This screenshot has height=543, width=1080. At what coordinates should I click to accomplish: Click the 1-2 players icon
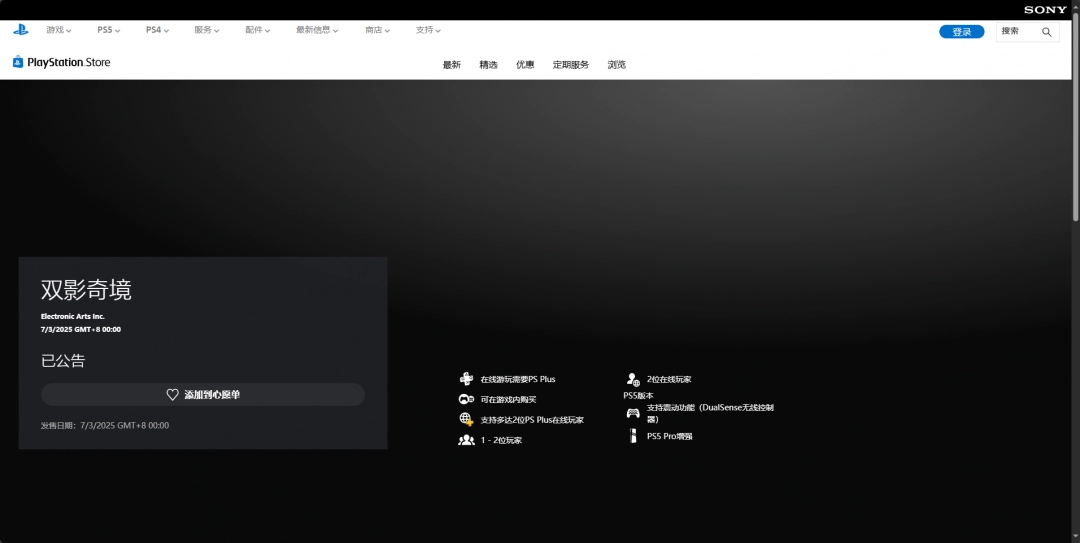[x=466, y=440]
